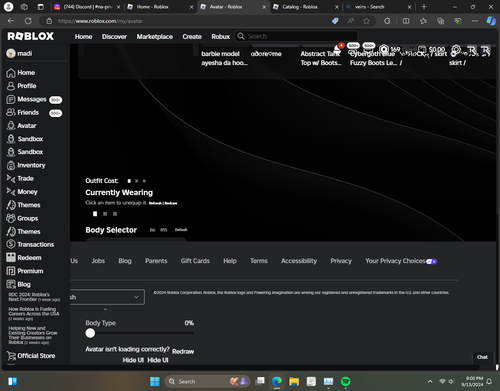Open the Terms footer link
Image resolution: width=500 pixels, height=391 pixels.
[259, 261]
